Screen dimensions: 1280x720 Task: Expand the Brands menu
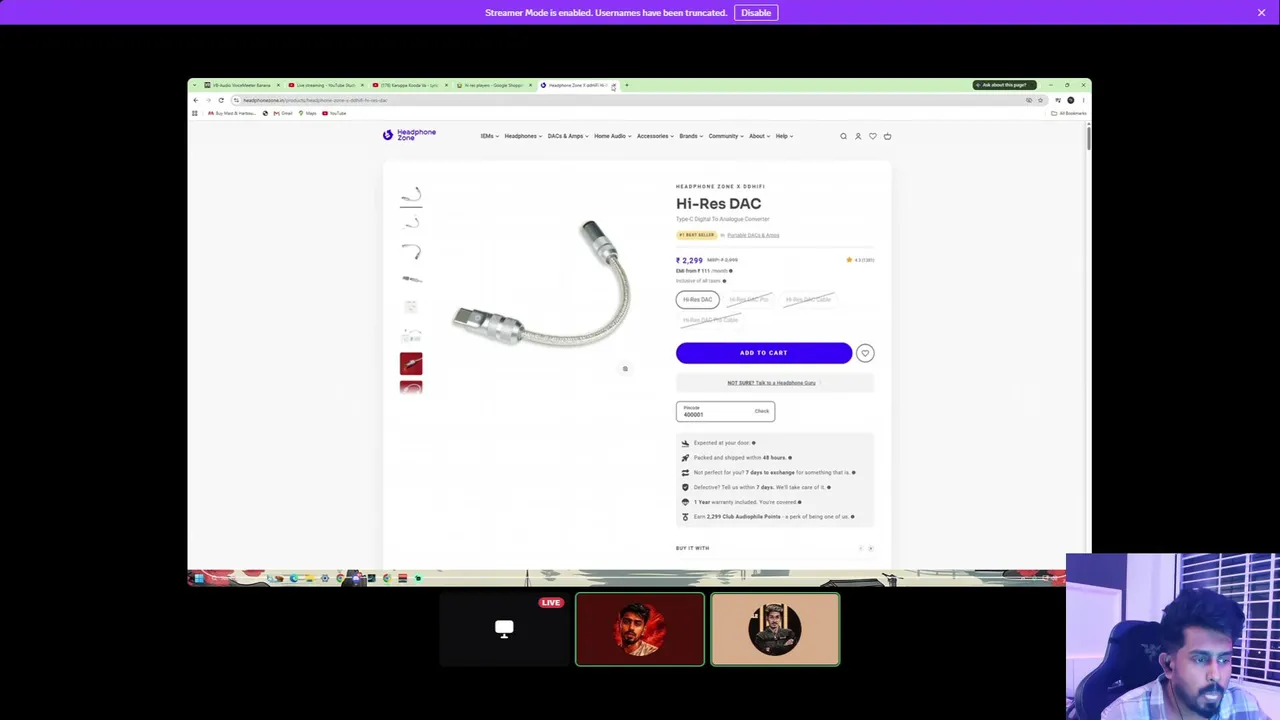coord(691,136)
